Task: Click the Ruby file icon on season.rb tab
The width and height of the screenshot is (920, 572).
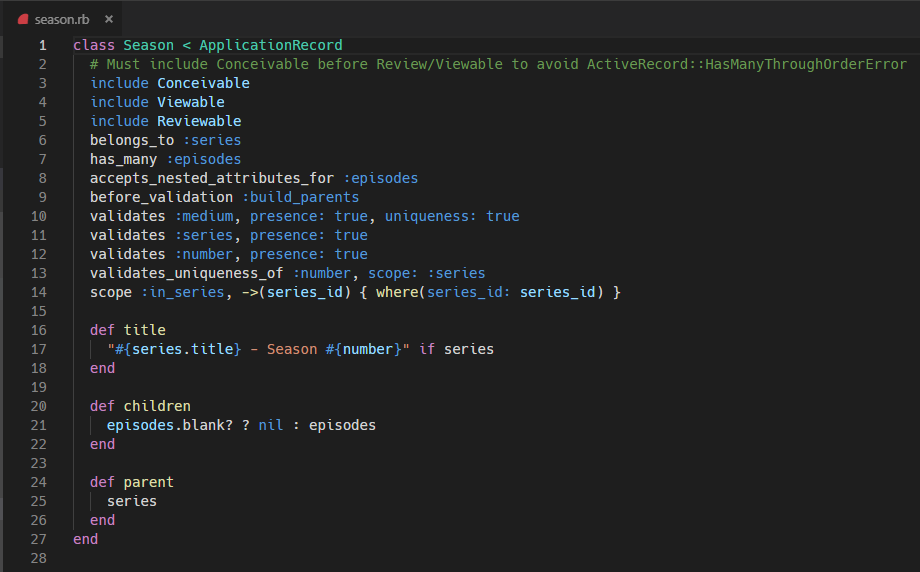Action: point(23,19)
